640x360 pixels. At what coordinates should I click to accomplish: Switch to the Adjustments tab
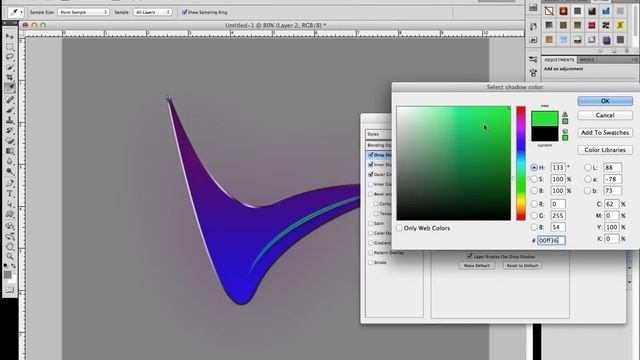559,60
